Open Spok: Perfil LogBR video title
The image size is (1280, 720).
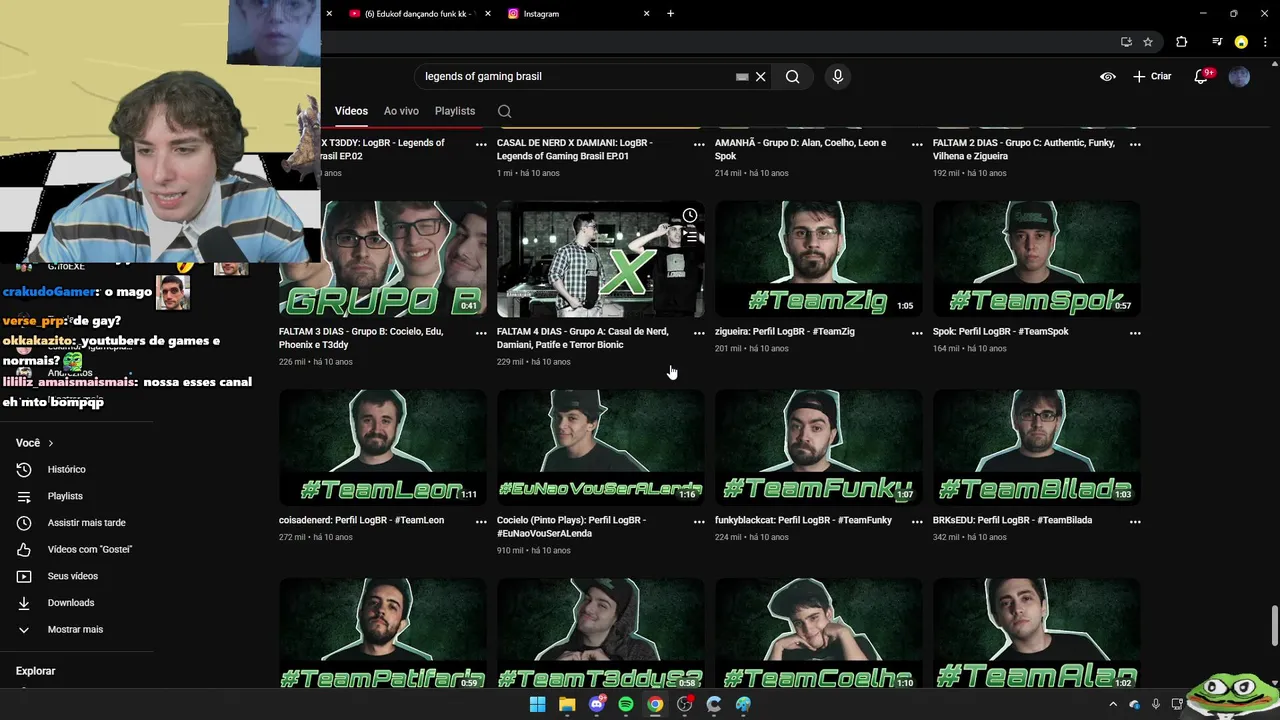(x=1001, y=332)
